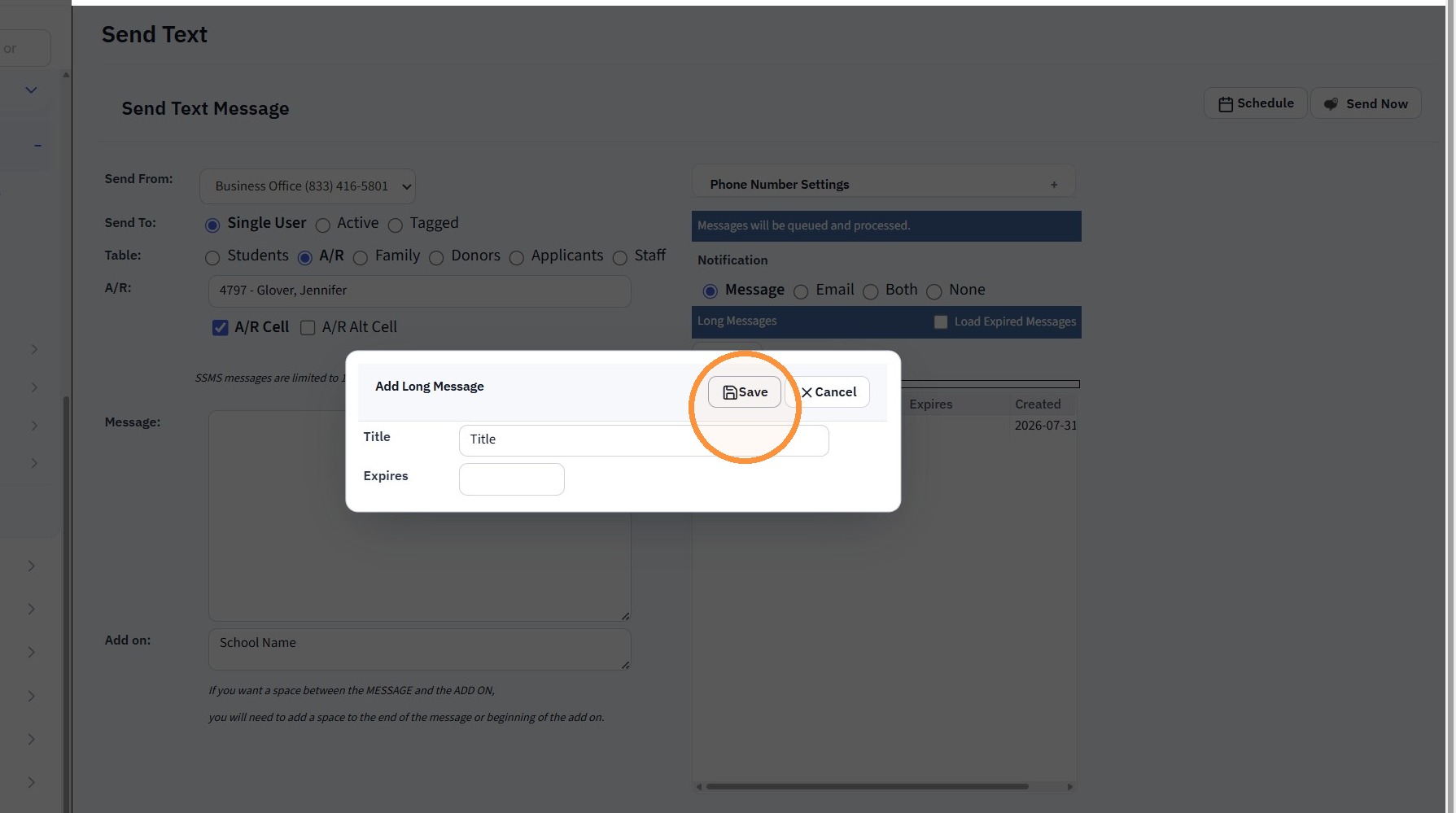Cancel the Add Long Message dialog
The image size is (1456, 813).
(829, 392)
